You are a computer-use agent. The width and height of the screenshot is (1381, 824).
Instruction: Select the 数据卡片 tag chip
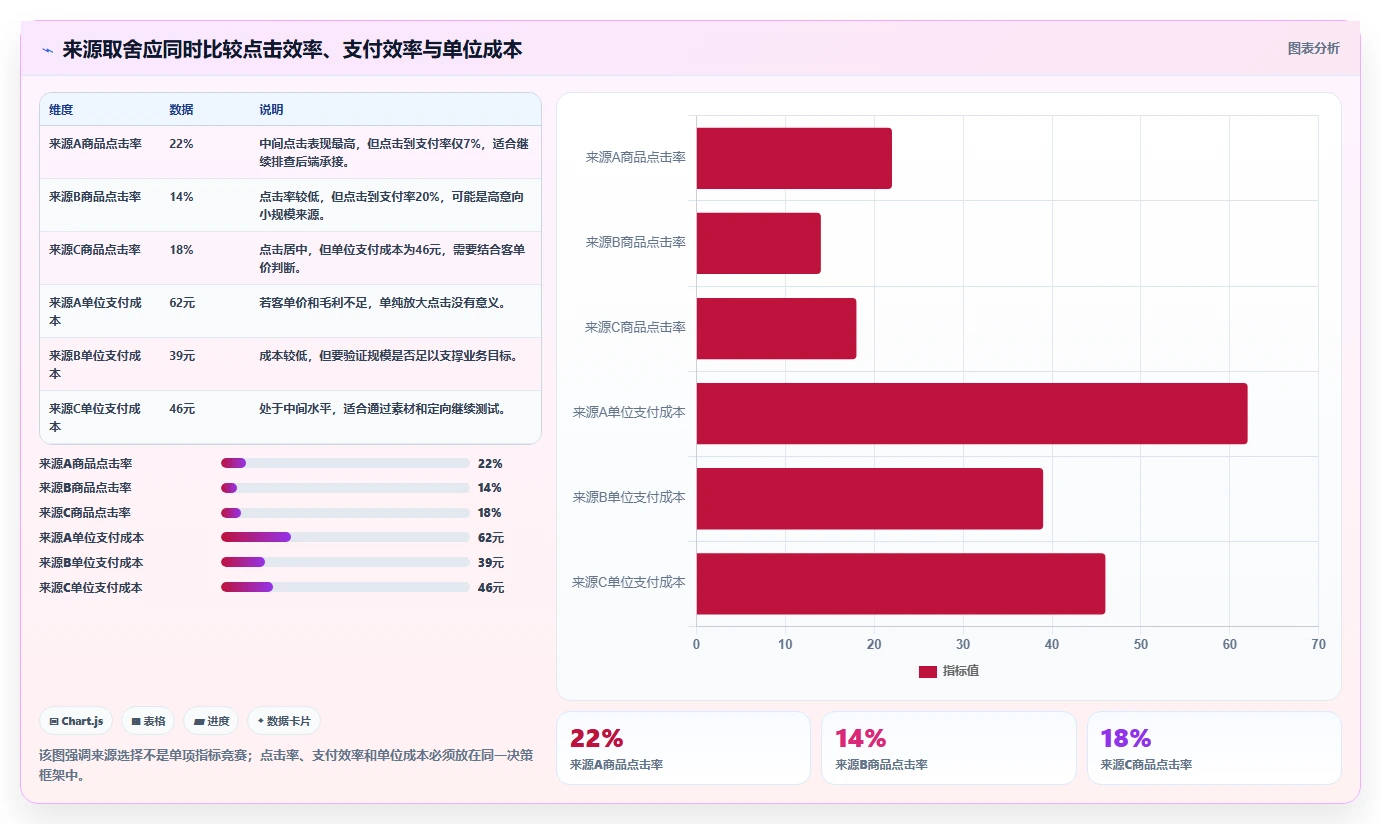tap(284, 721)
